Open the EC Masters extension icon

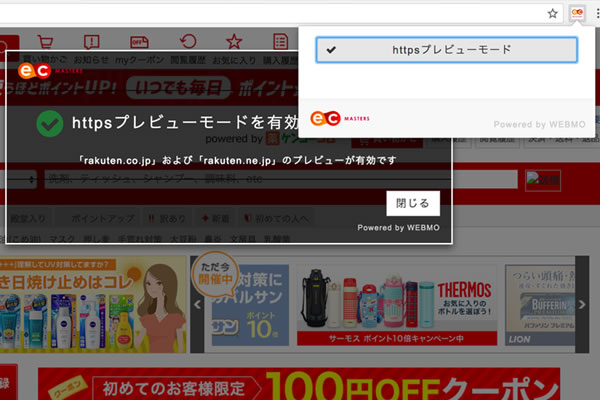click(x=576, y=13)
